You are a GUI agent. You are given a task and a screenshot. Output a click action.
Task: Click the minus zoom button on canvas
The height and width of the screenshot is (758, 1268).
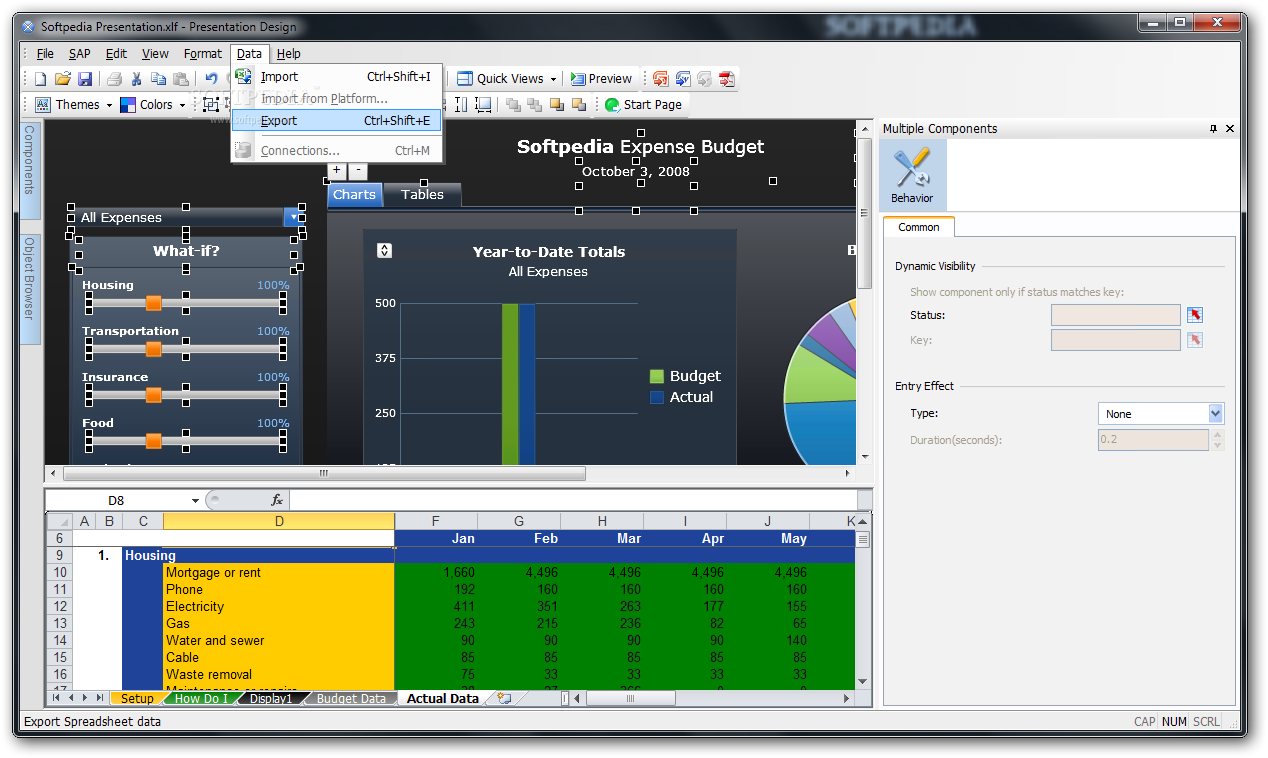(359, 172)
